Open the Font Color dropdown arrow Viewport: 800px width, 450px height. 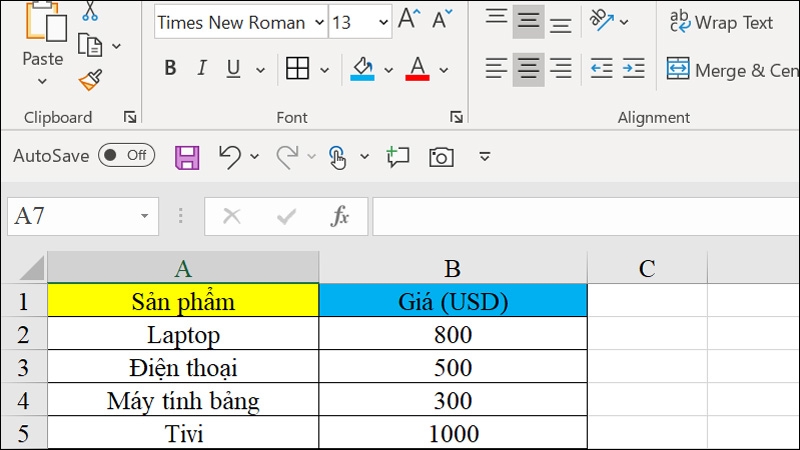point(443,70)
